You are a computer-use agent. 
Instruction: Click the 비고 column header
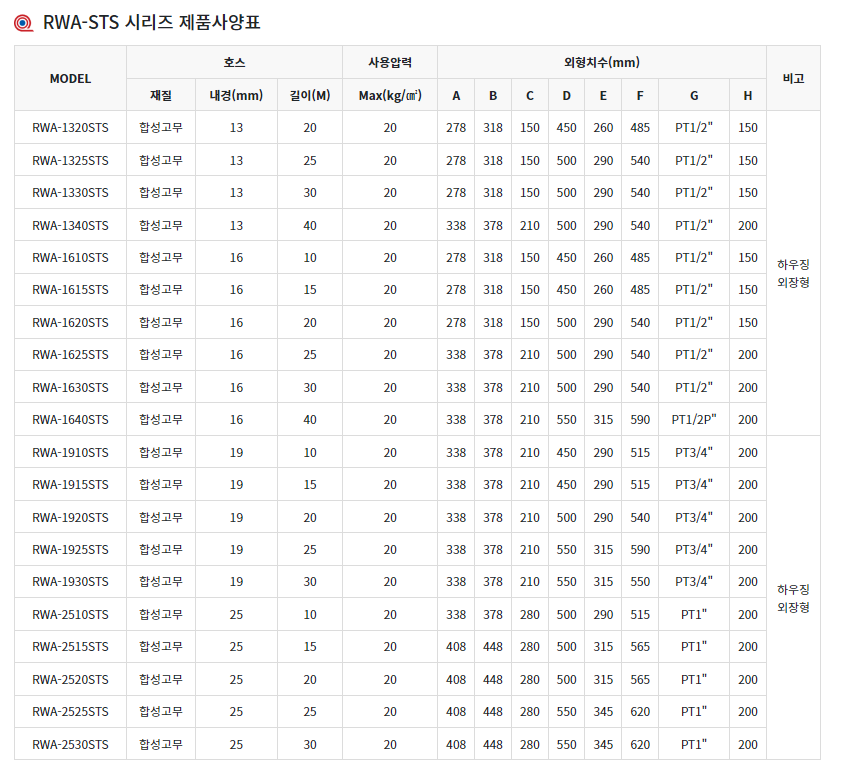793,78
